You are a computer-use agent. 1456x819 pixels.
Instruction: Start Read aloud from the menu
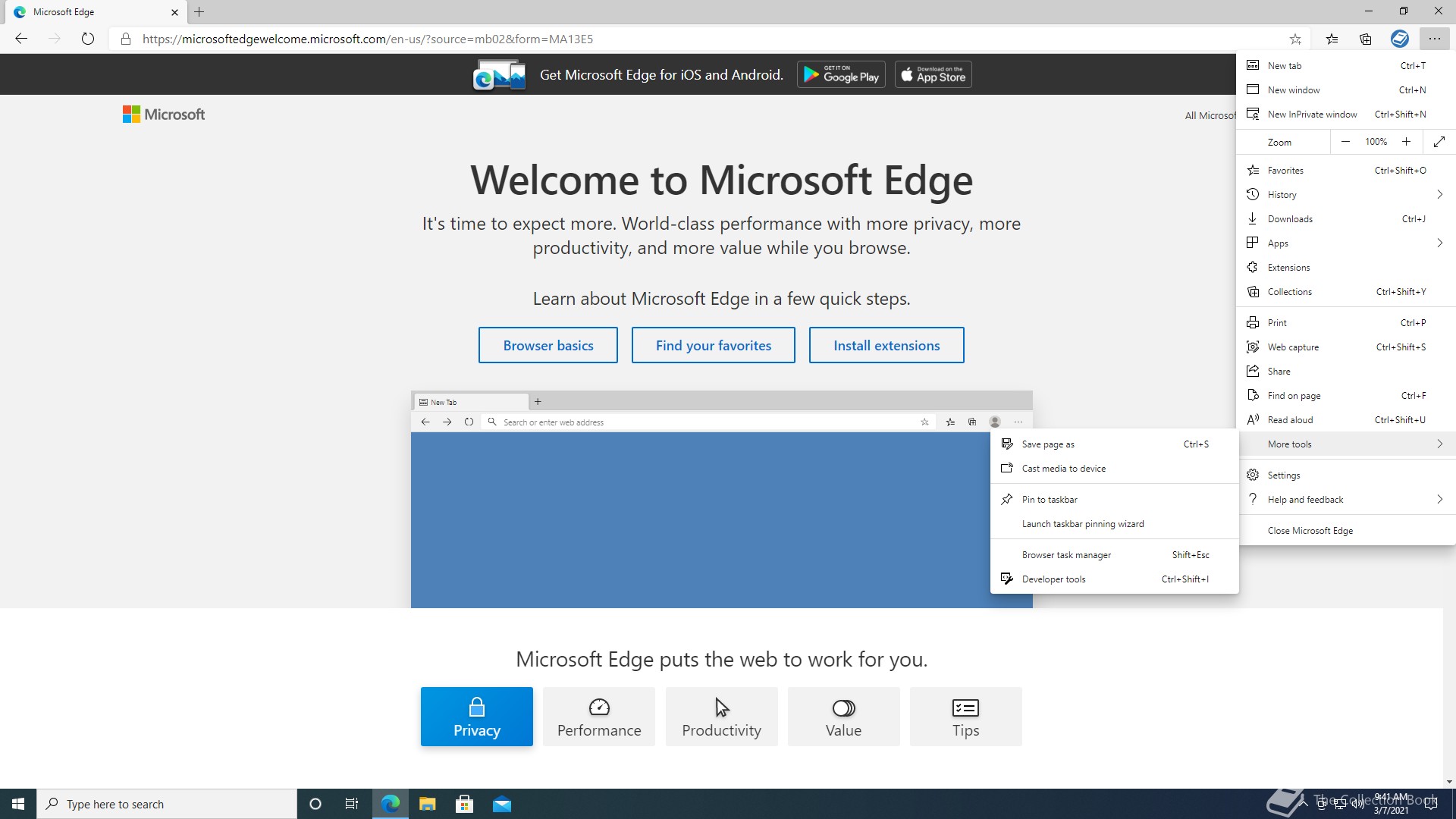pyautogui.click(x=1346, y=420)
